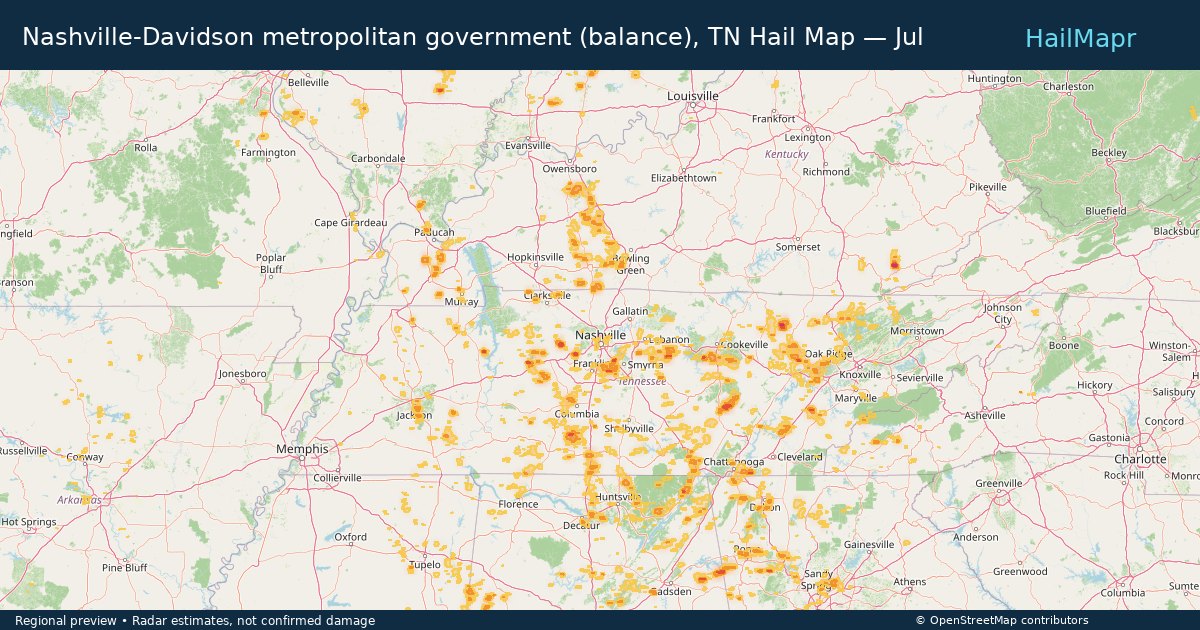The height and width of the screenshot is (630, 1200).
Task: Click the Hickory city label
Action: pyautogui.click(x=1095, y=384)
